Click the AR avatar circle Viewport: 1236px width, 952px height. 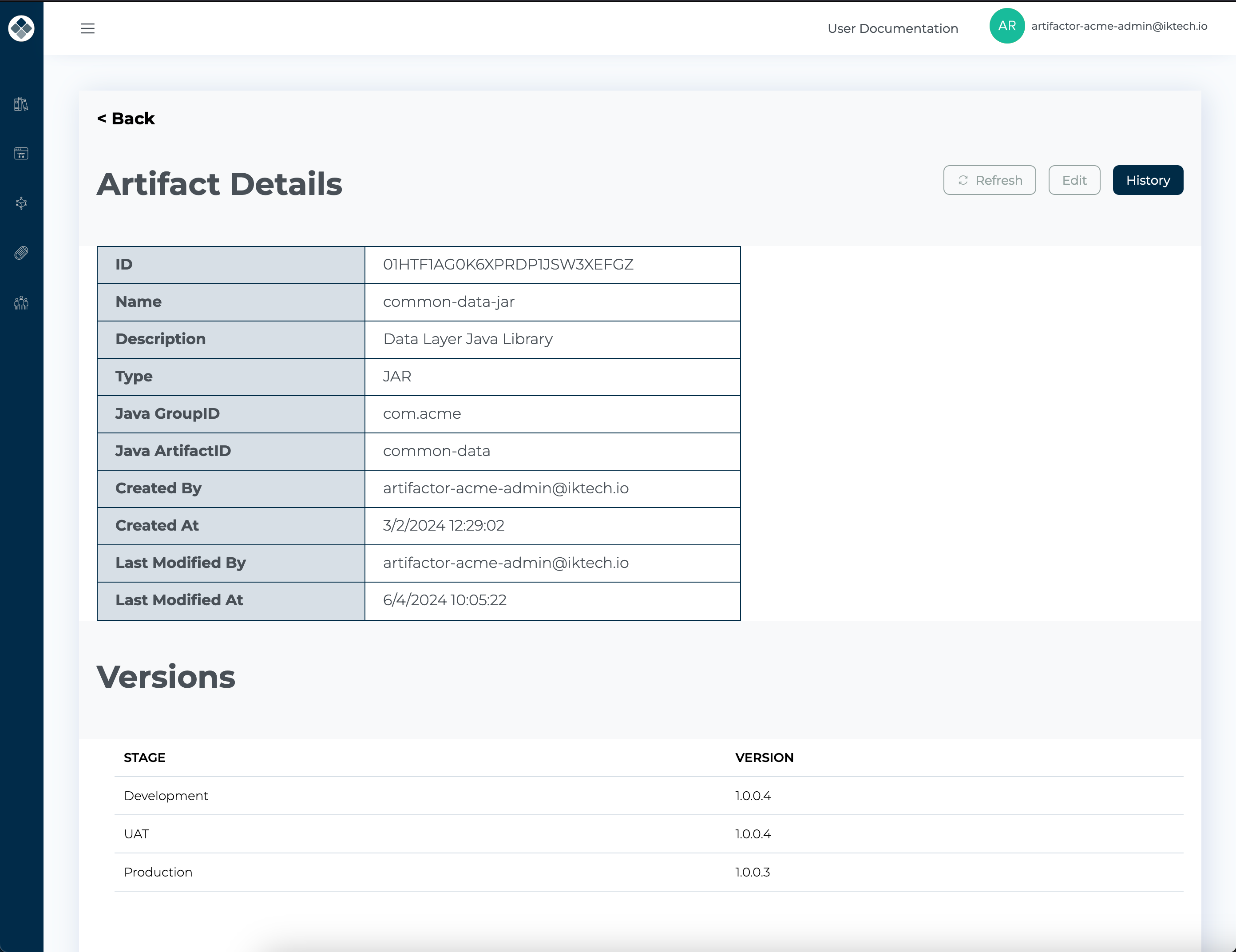point(1007,25)
